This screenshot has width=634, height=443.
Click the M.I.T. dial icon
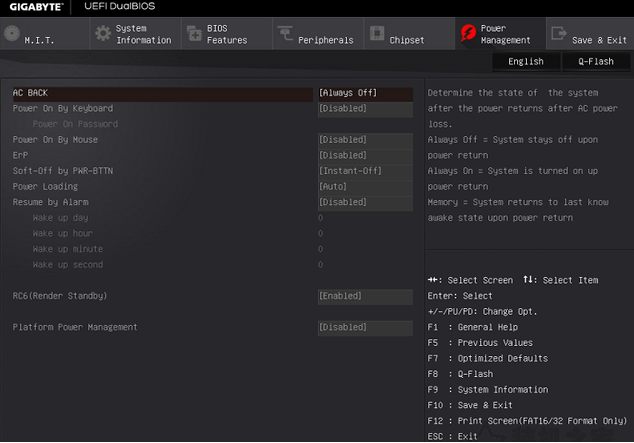(11, 33)
